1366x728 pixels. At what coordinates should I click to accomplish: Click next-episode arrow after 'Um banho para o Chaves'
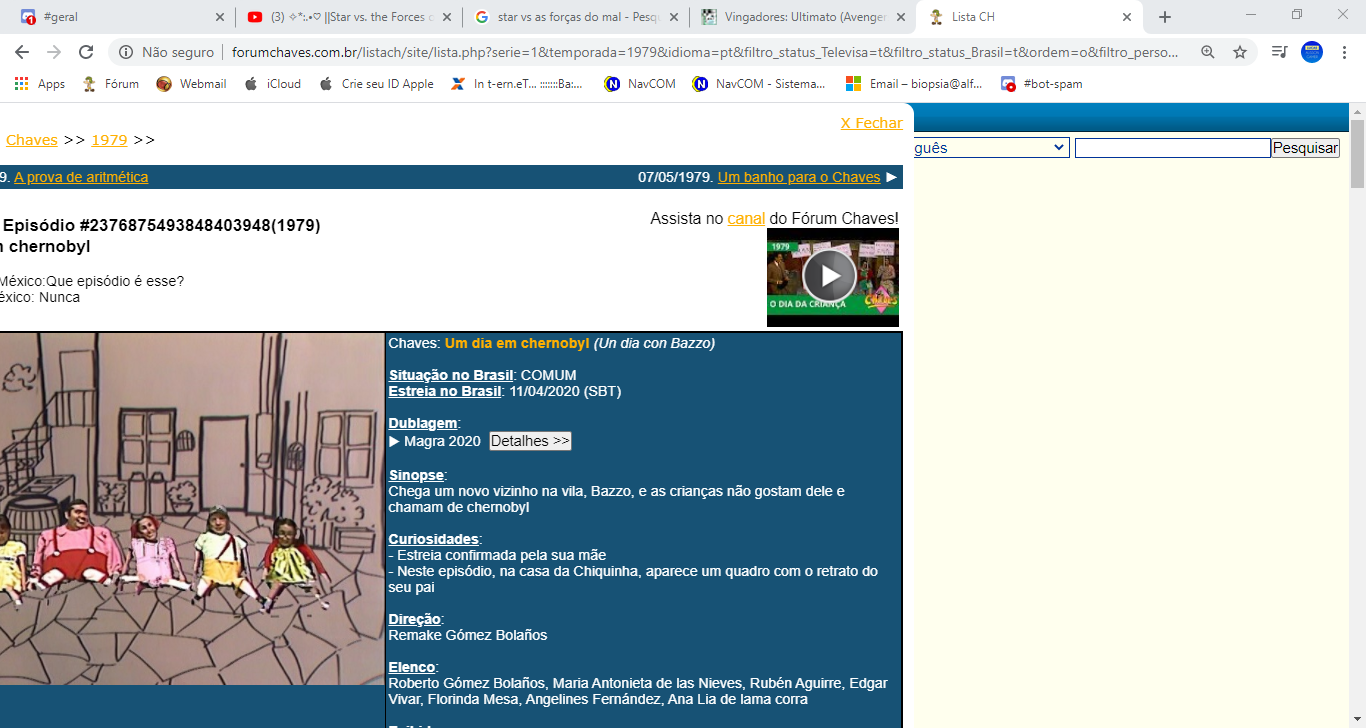pos(892,177)
